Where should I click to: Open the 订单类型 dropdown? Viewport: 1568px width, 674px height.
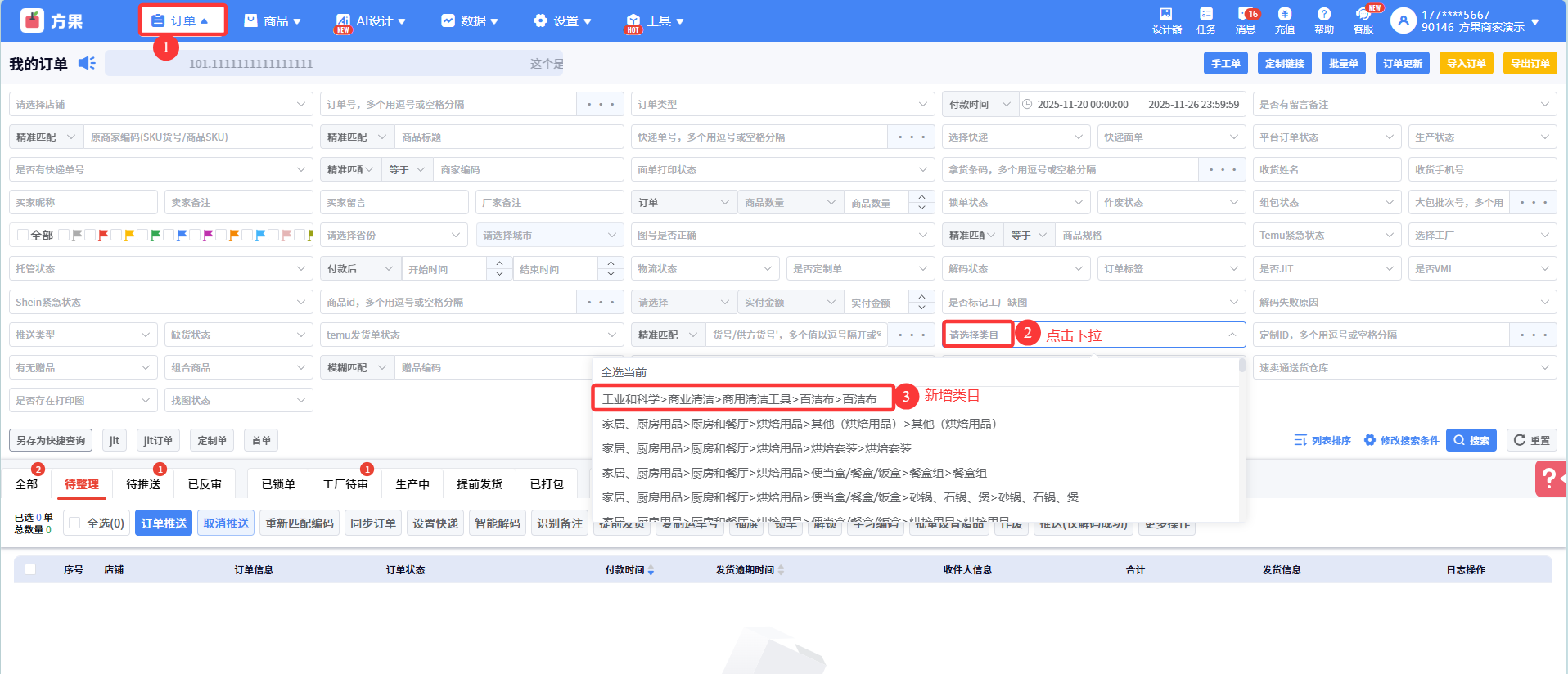point(782,105)
